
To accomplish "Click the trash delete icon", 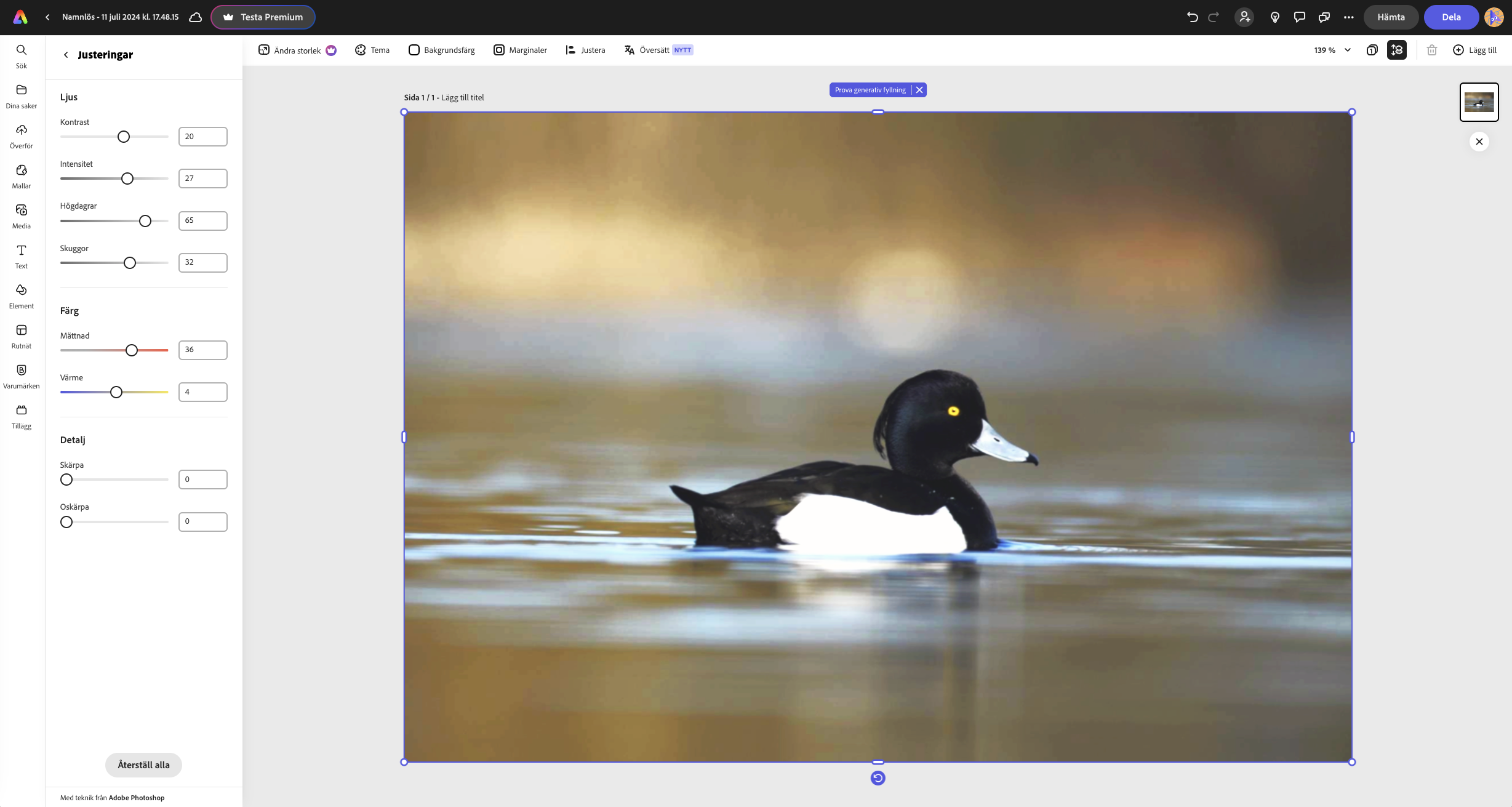I will (x=1431, y=50).
